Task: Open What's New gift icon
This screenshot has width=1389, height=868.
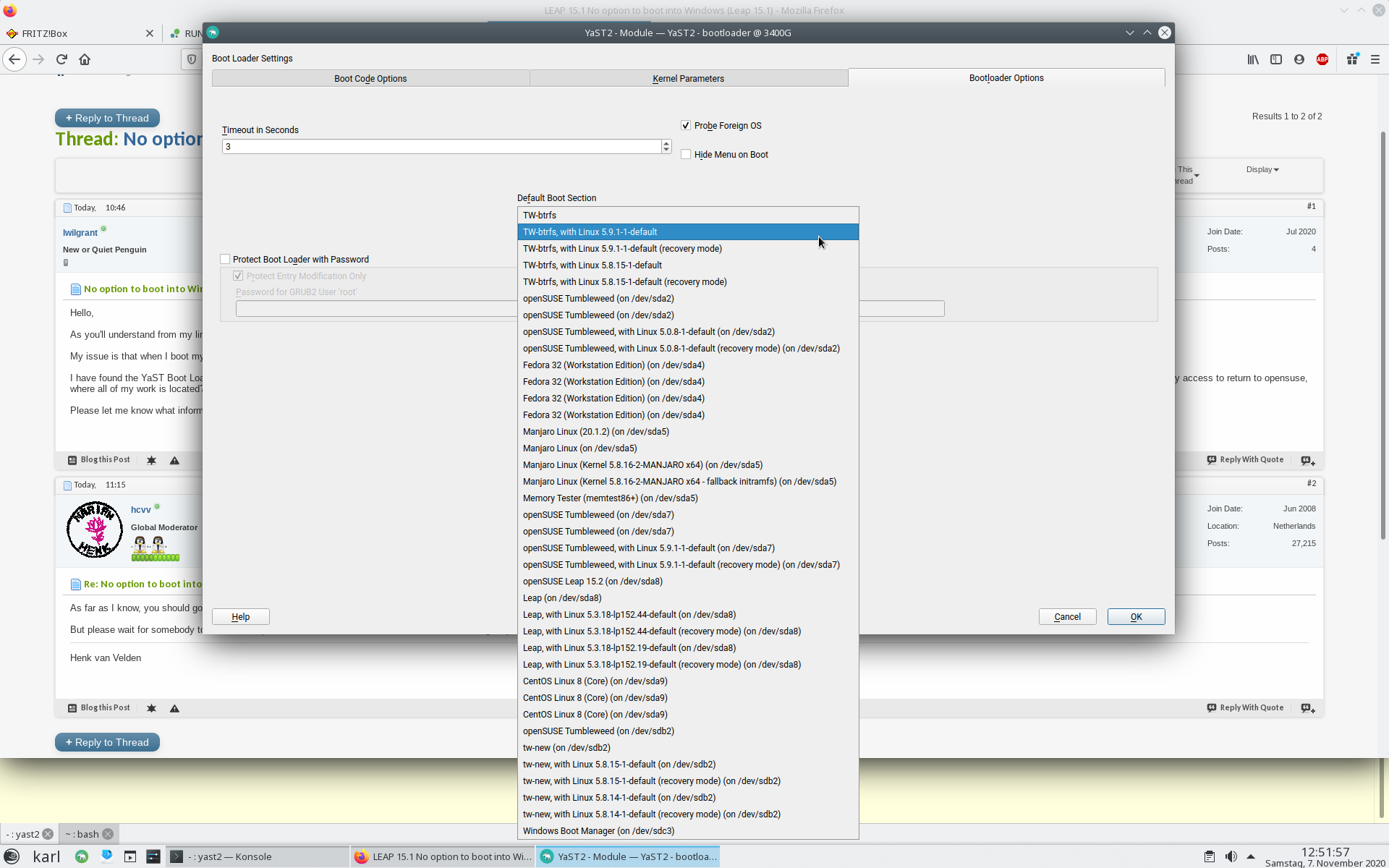Action: pos(1352,59)
